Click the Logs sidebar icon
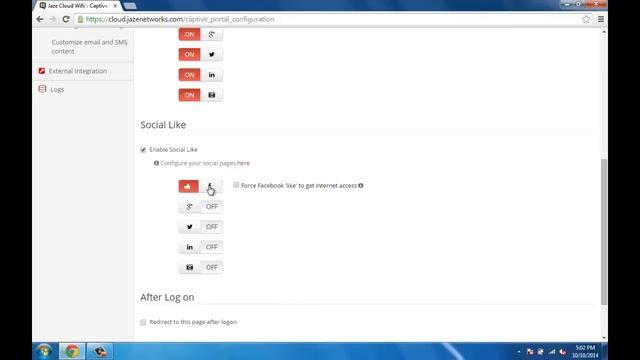Screen dimensions: 640x360 pos(42,89)
